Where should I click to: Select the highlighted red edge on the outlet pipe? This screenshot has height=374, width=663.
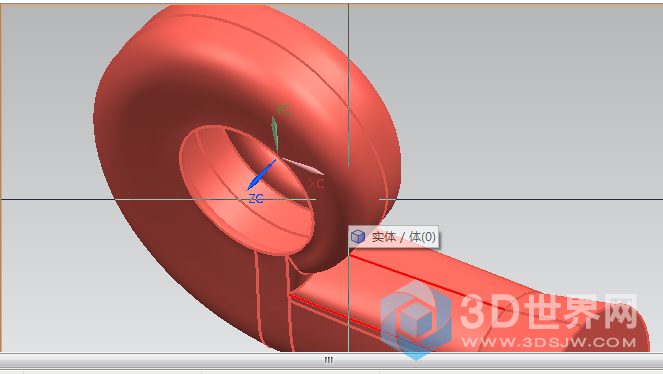pyautogui.click(x=427, y=283)
